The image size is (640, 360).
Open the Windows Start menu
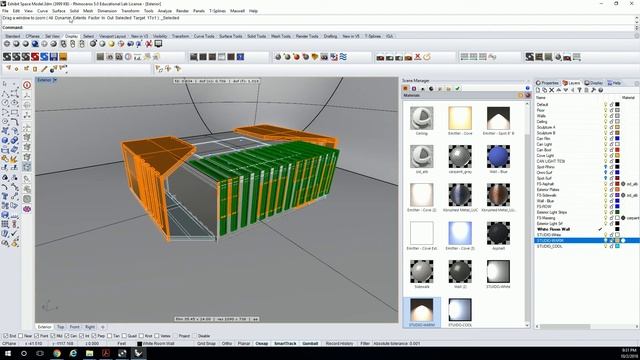coord(8,353)
